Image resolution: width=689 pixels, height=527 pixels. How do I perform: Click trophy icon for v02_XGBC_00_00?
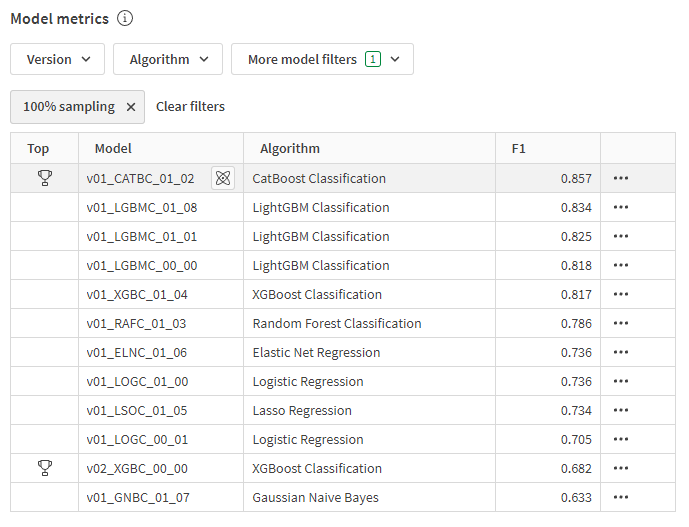tap(45, 468)
